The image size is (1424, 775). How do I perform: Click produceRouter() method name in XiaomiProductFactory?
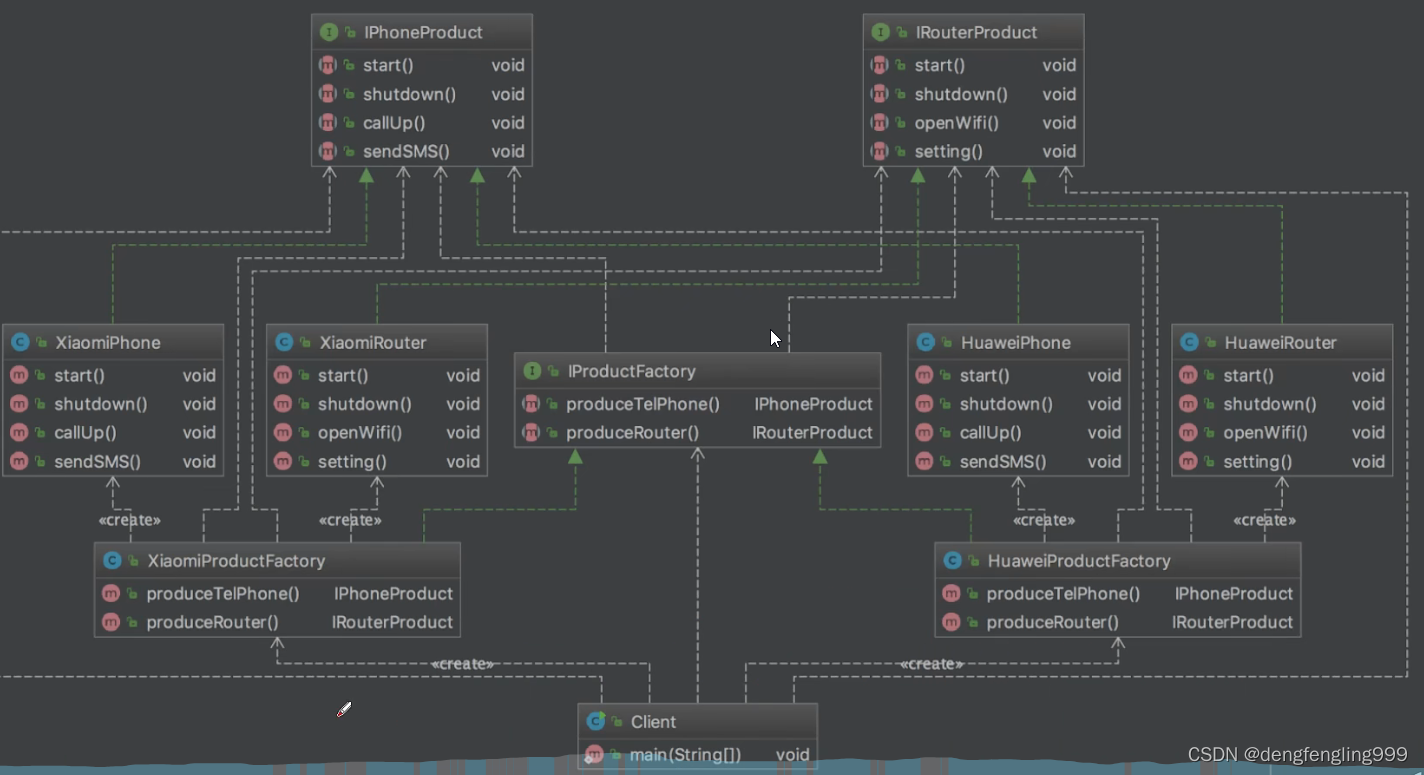[212, 623]
